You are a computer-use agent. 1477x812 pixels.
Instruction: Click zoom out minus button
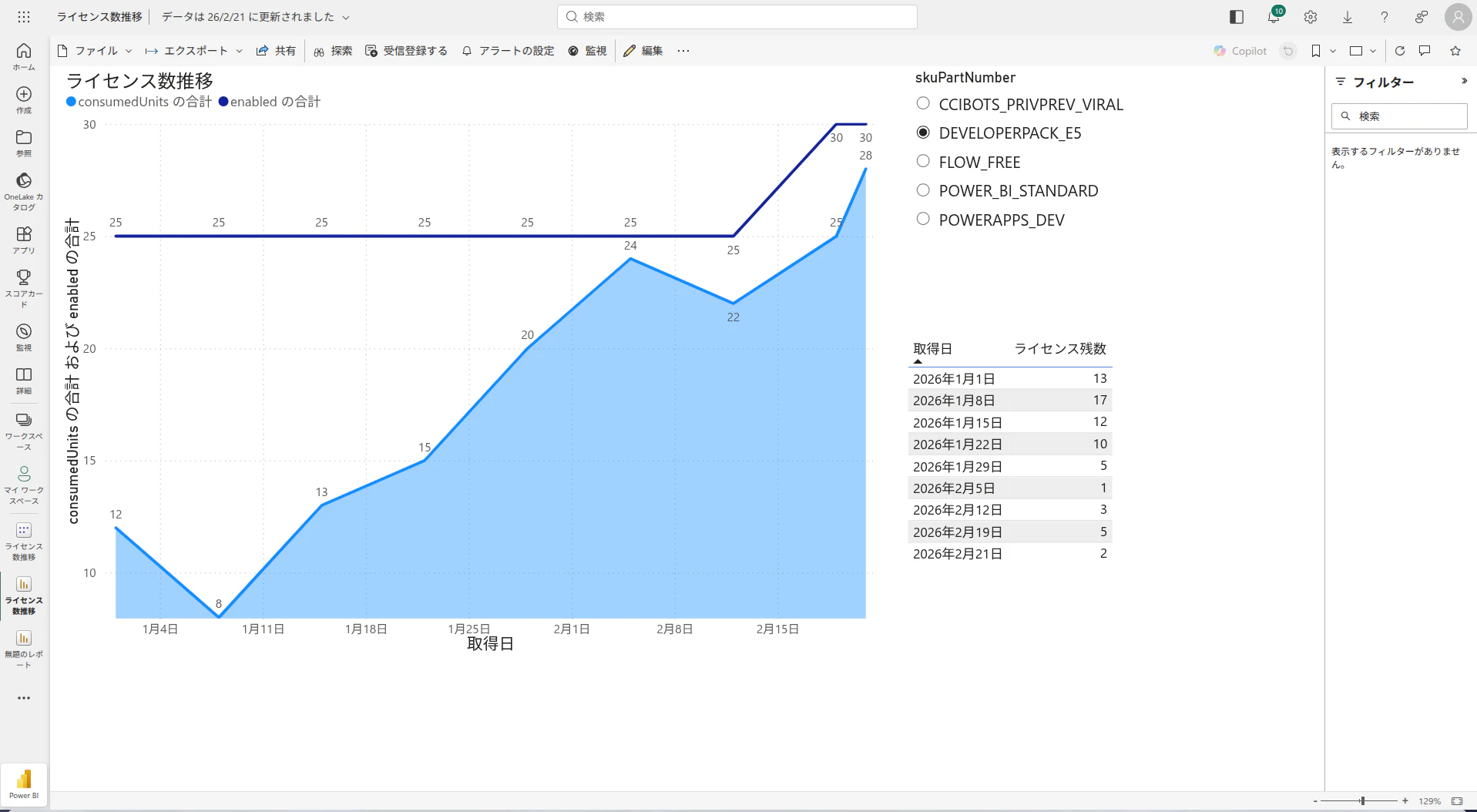tap(1315, 801)
